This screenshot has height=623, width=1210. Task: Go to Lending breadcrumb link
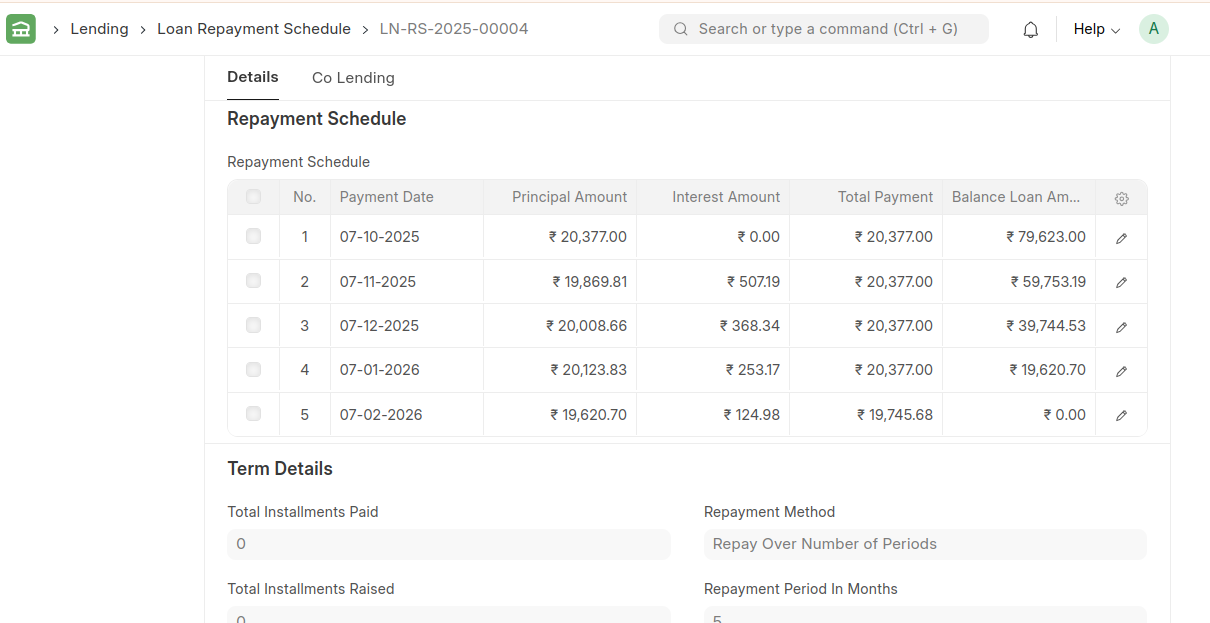click(x=99, y=29)
